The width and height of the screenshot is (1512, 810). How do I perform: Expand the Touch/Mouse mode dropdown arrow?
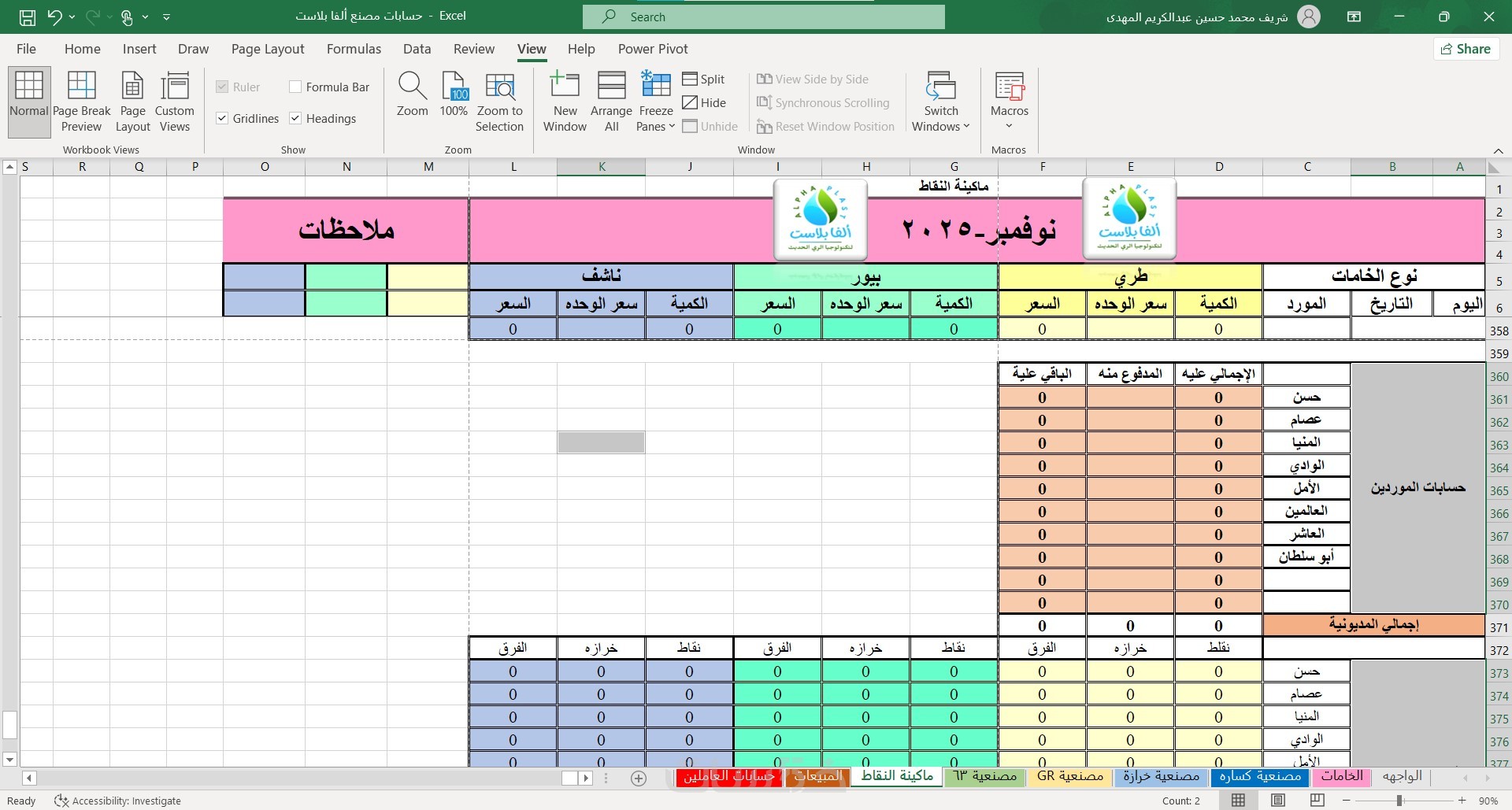[145, 17]
